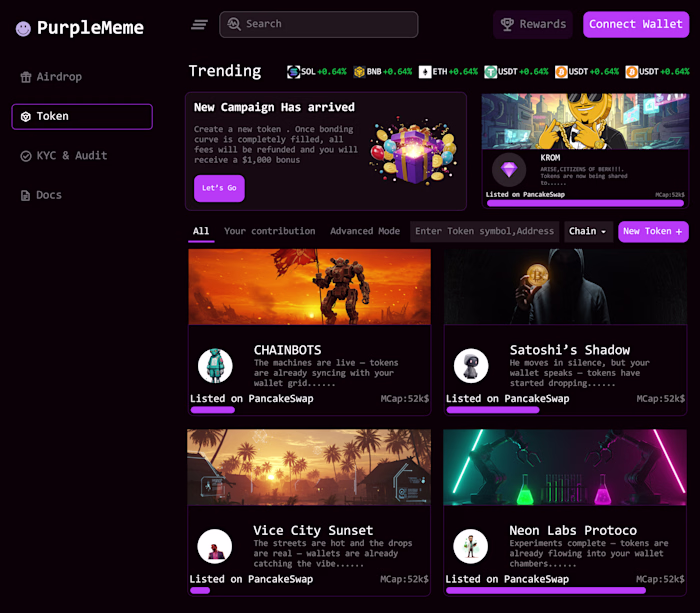Screen dimensions: 700x613
Task: Click the KYC & Audit checkmark icon
Action: [26, 156]
